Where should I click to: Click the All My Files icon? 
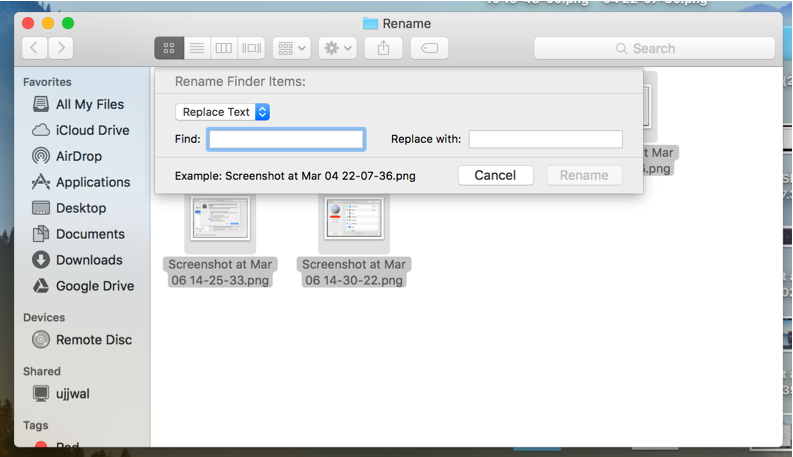pos(41,104)
